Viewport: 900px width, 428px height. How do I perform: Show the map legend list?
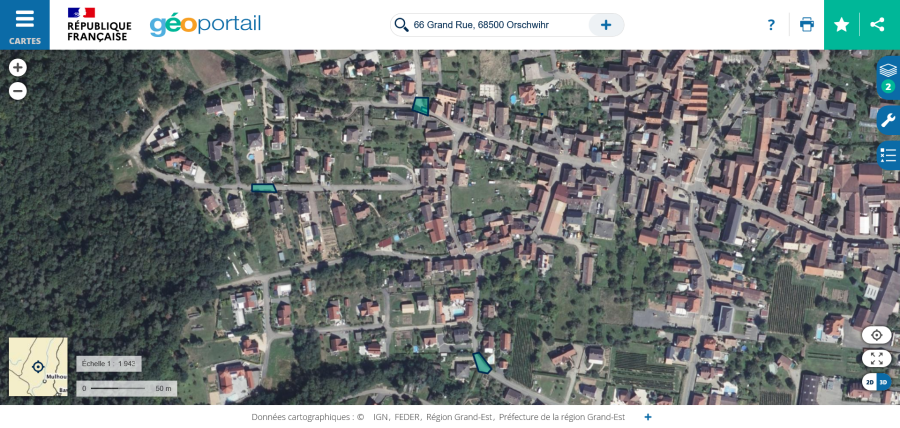point(888,155)
